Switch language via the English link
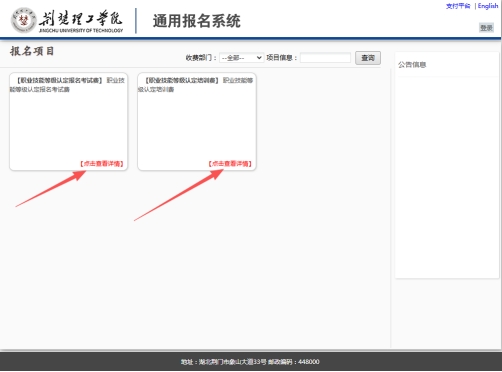 coord(488,6)
